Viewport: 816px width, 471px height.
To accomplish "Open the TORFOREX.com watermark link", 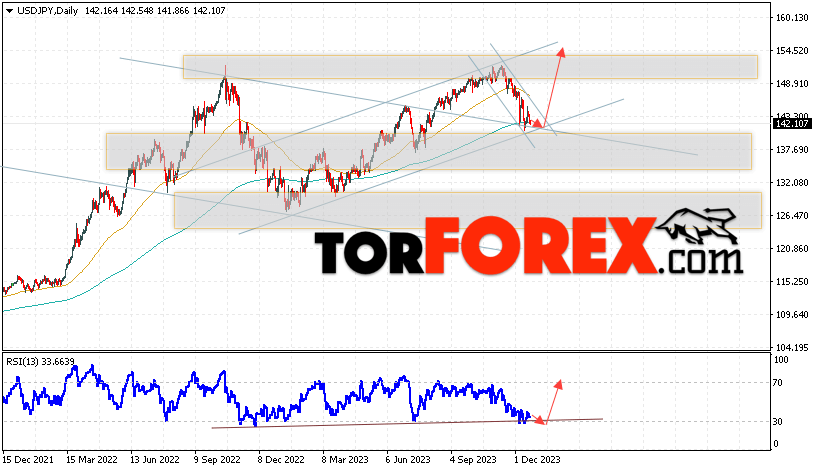I will (528, 246).
